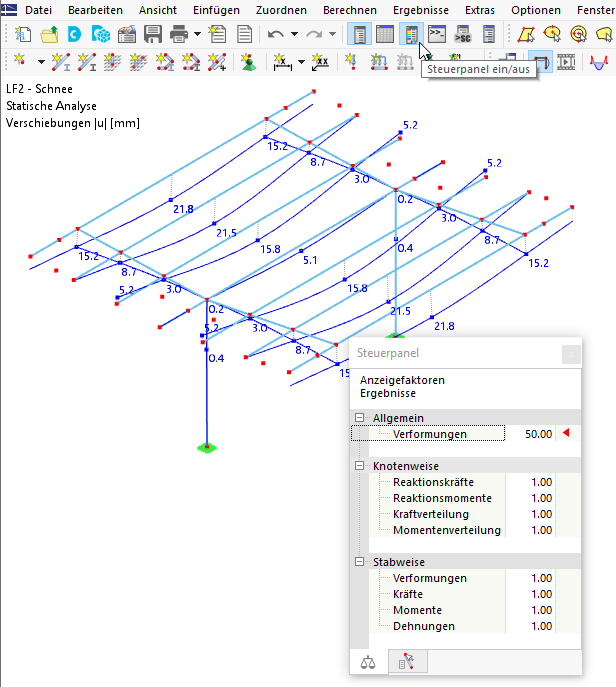Redo the last undone action
616x687 pixels.
(x=314, y=34)
